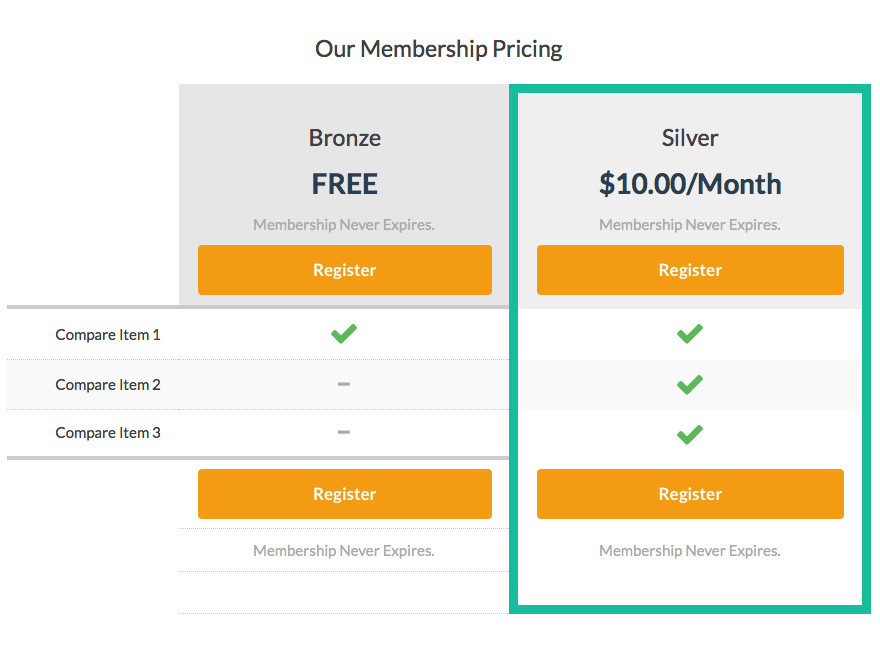Click the Our Membership Pricing title
880x660 pixels.
(438, 49)
